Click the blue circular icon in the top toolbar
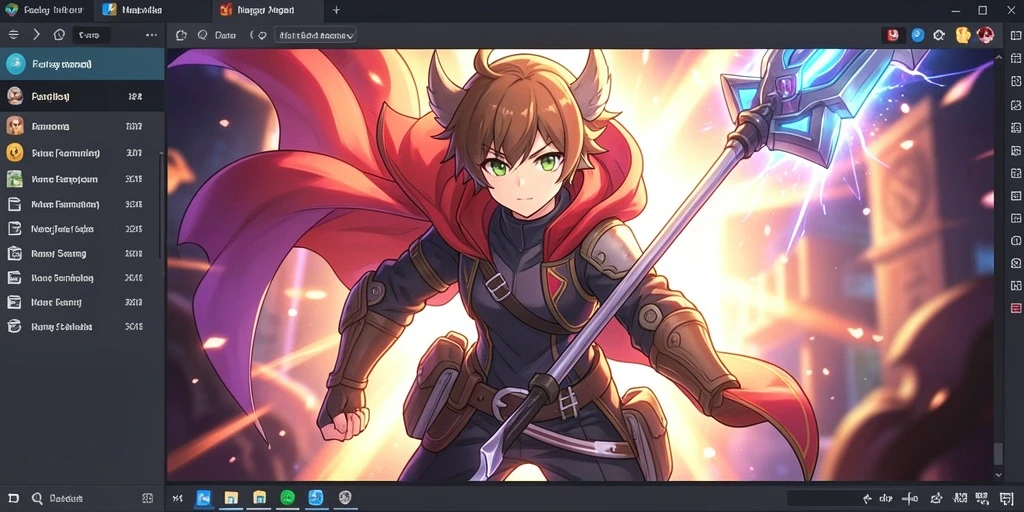The width and height of the screenshot is (1024, 512). (x=917, y=35)
